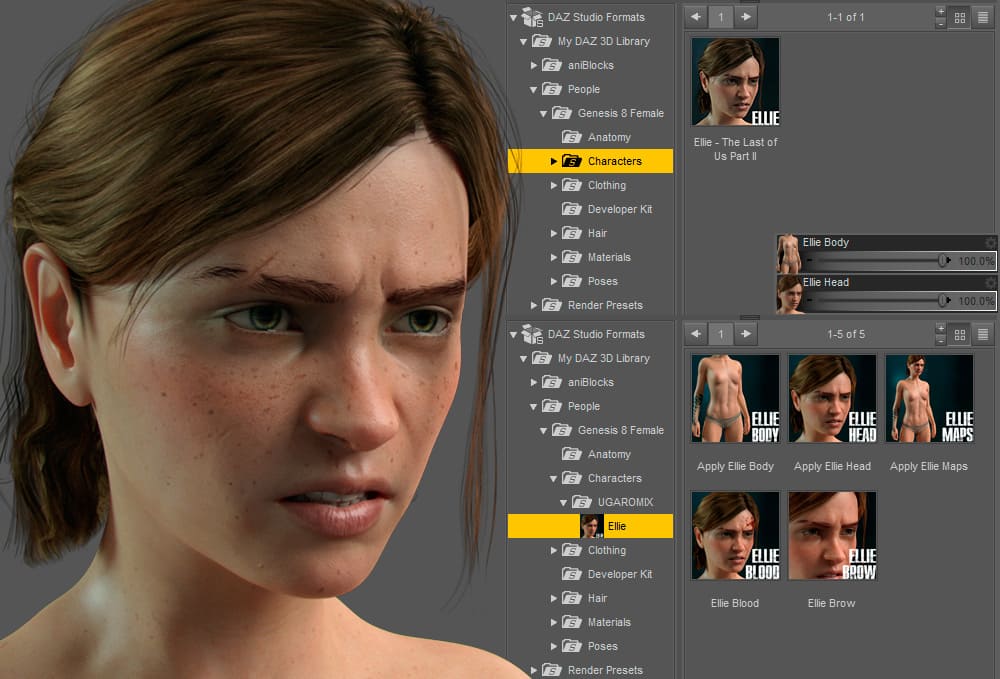
Task: Increase thumbnail size with the top plus button
Action: [941, 11]
